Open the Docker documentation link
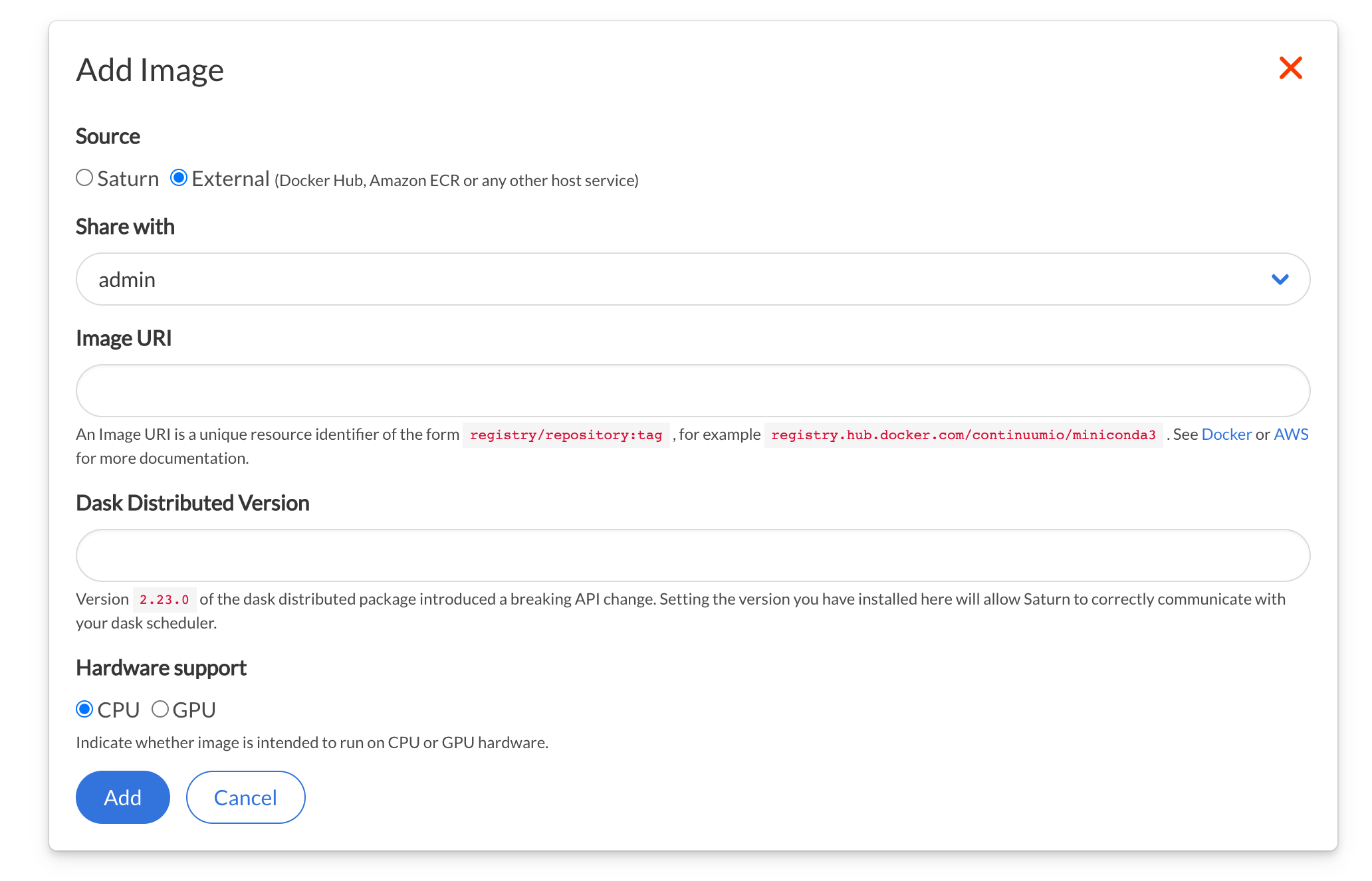Screen dimensions: 1372x881 tap(1226, 435)
